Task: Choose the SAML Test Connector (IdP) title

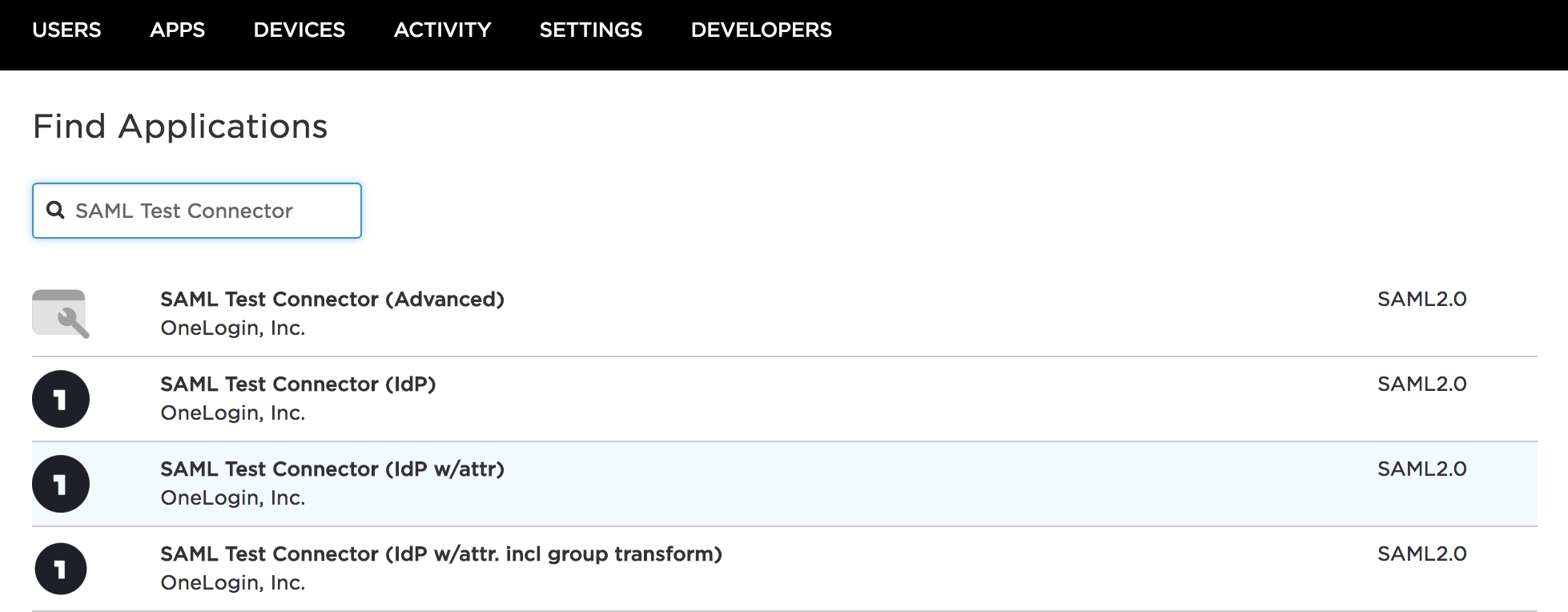Action: [298, 384]
